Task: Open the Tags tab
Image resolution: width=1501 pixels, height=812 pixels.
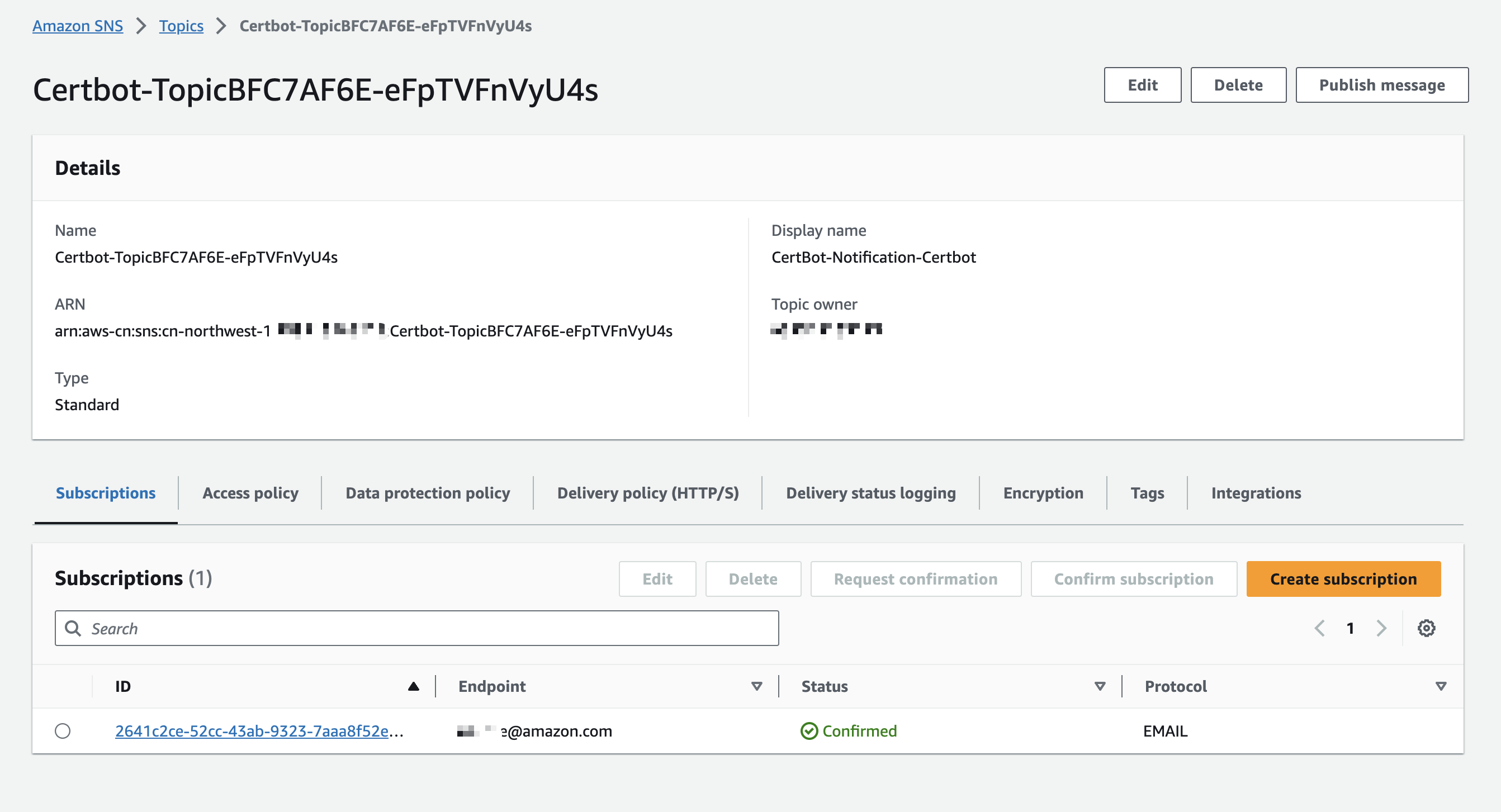Action: coord(1147,493)
